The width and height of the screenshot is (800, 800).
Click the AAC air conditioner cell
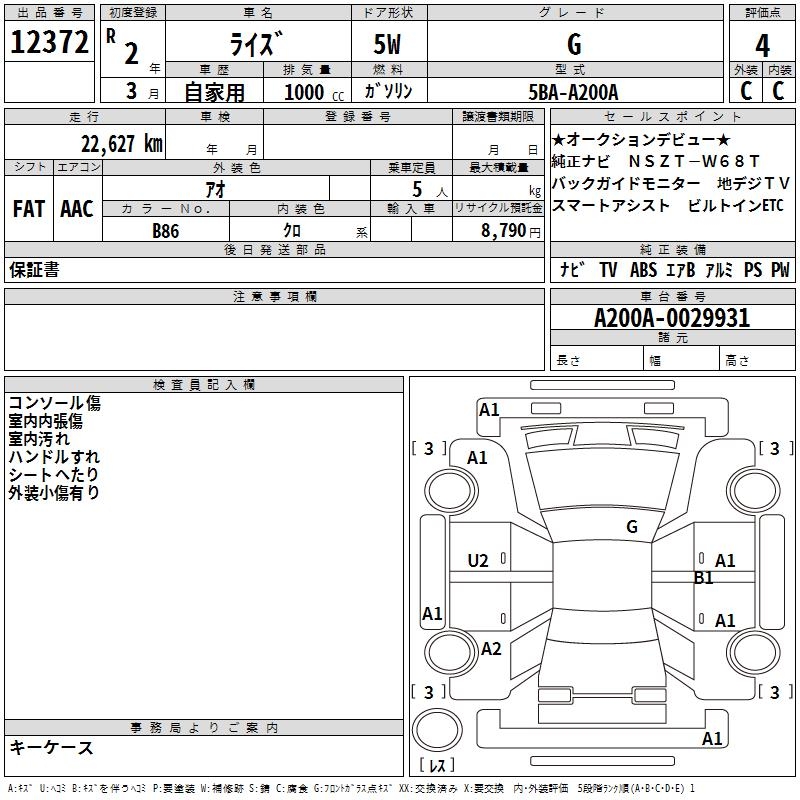(x=77, y=209)
